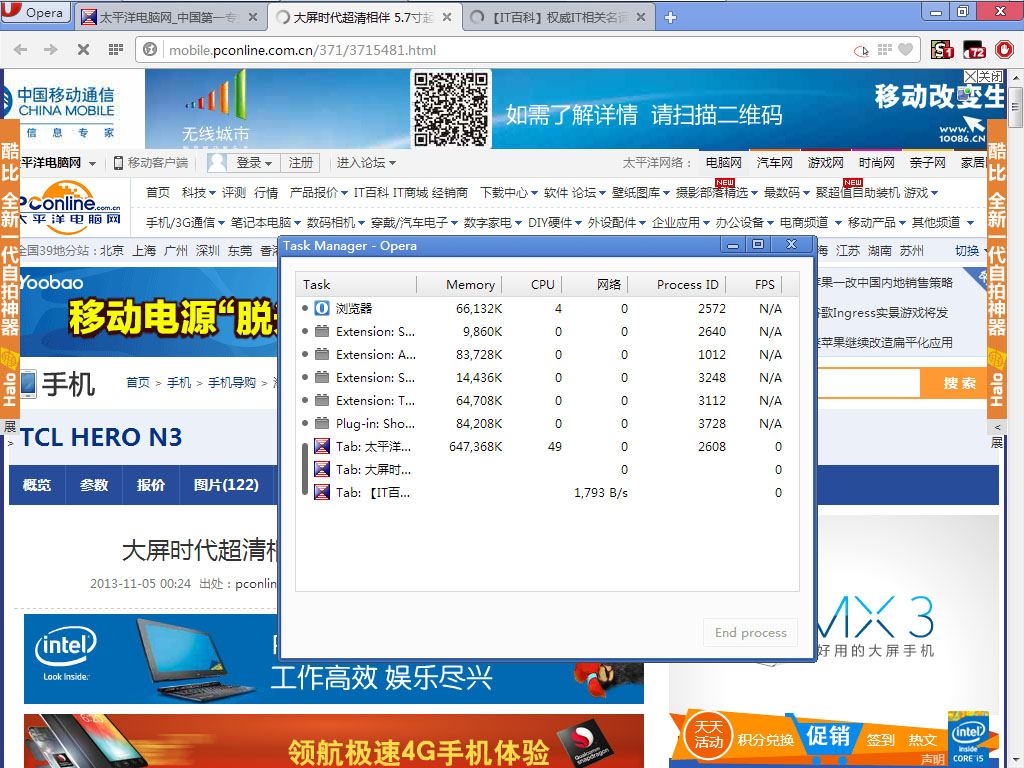Expand the 笔记本电脑 category dropdown
Viewport: 1024px width, 768px height.
[265, 223]
